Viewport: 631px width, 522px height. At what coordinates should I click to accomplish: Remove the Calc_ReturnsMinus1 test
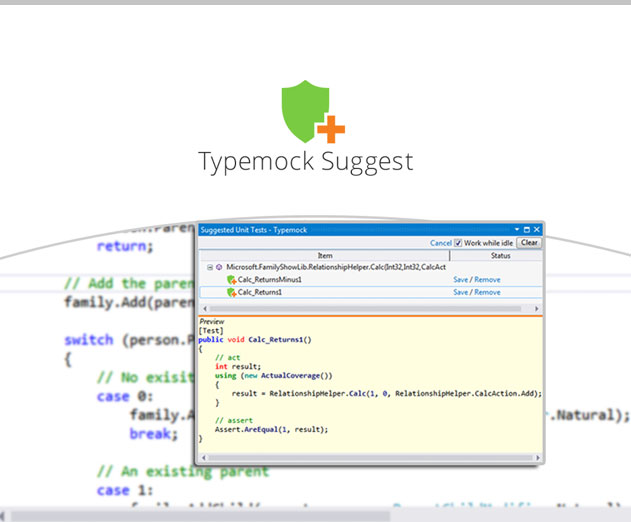487,279
